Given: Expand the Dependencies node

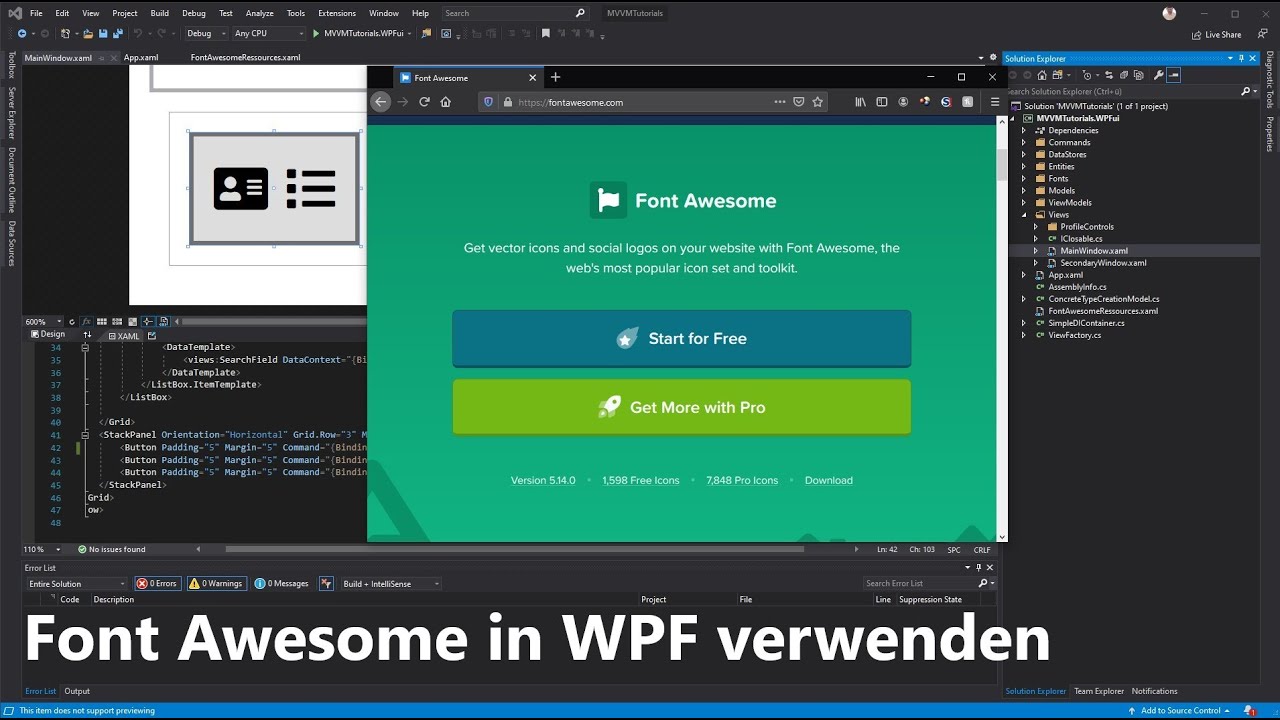Looking at the screenshot, I should pos(1023,130).
